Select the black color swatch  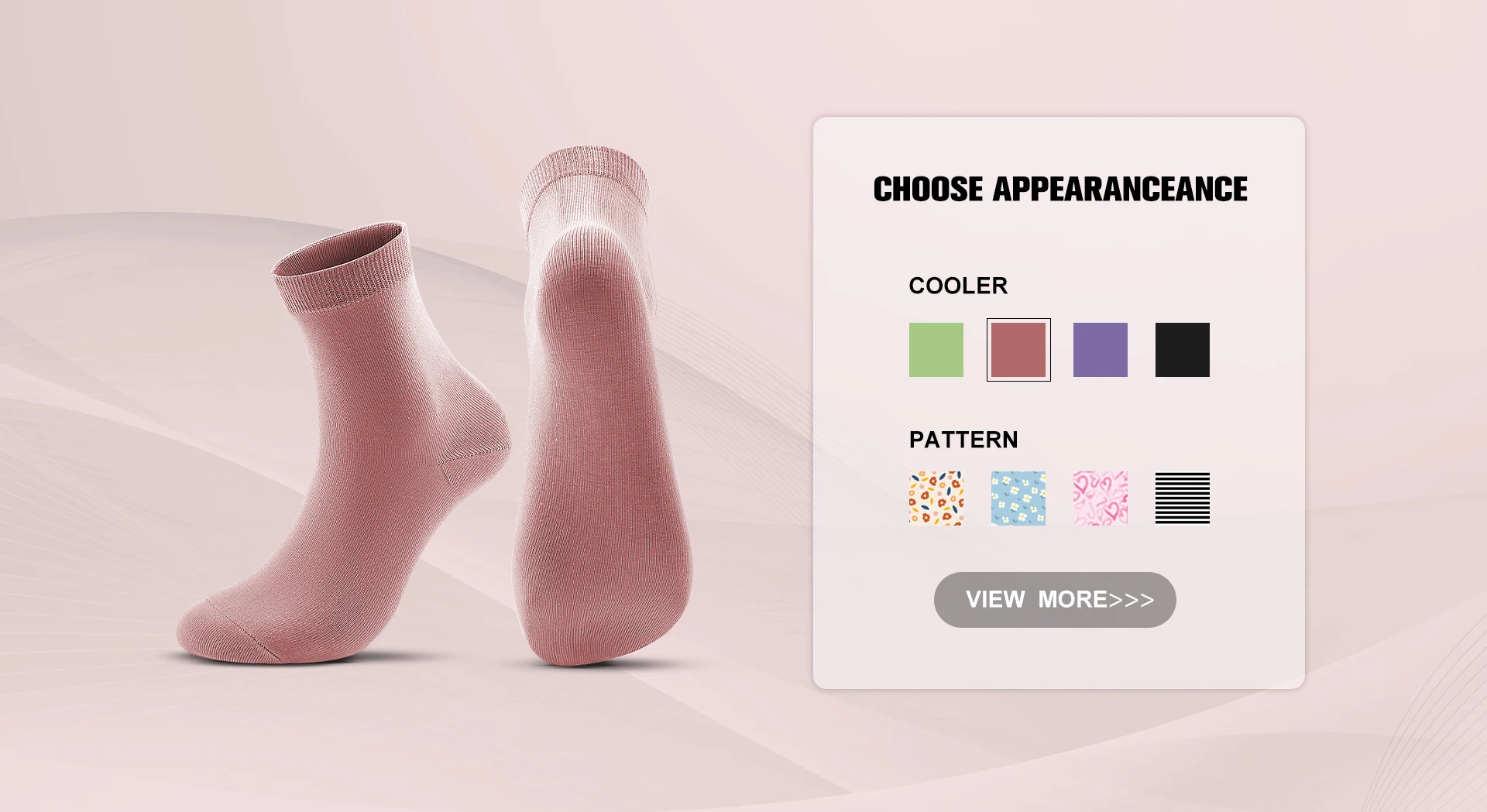[x=1183, y=350]
